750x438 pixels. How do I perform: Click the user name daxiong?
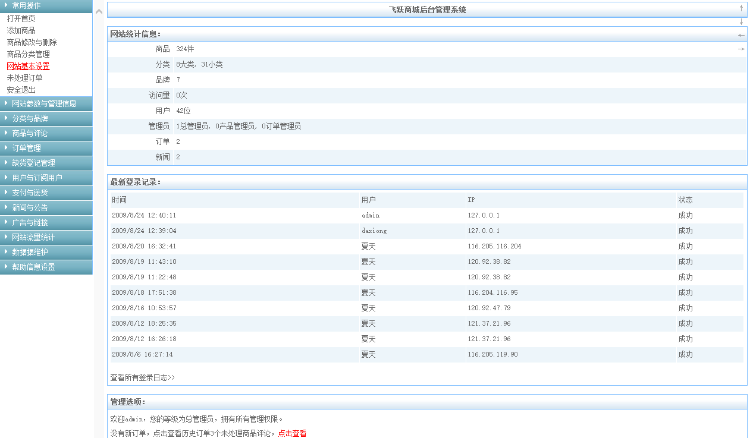[x=374, y=231]
